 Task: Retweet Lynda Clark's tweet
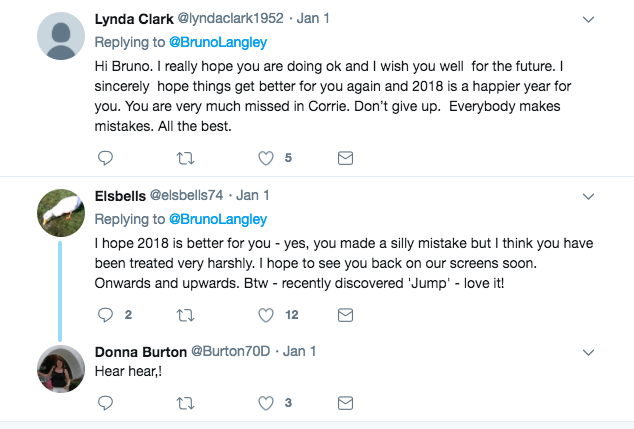tap(186, 158)
